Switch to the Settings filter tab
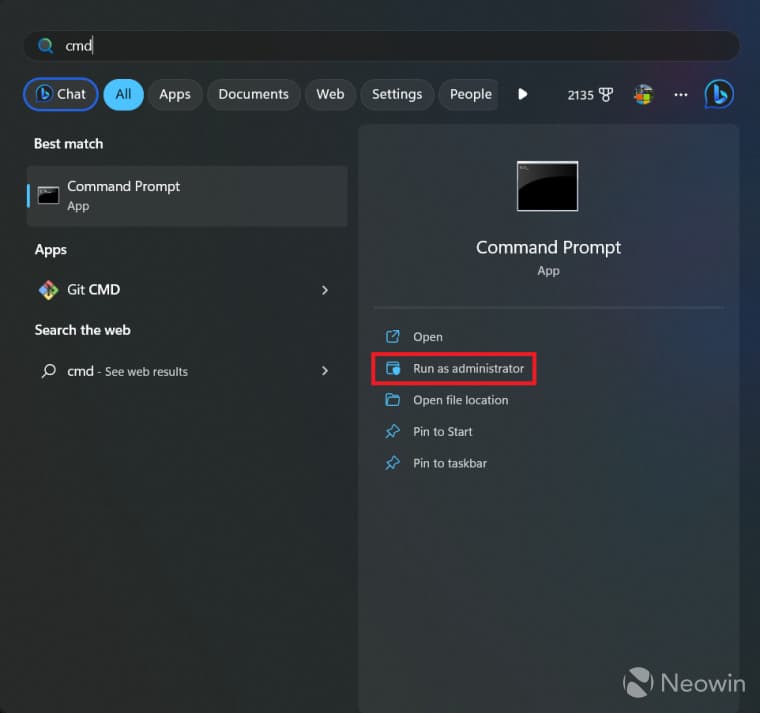This screenshot has width=760, height=713. click(397, 94)
